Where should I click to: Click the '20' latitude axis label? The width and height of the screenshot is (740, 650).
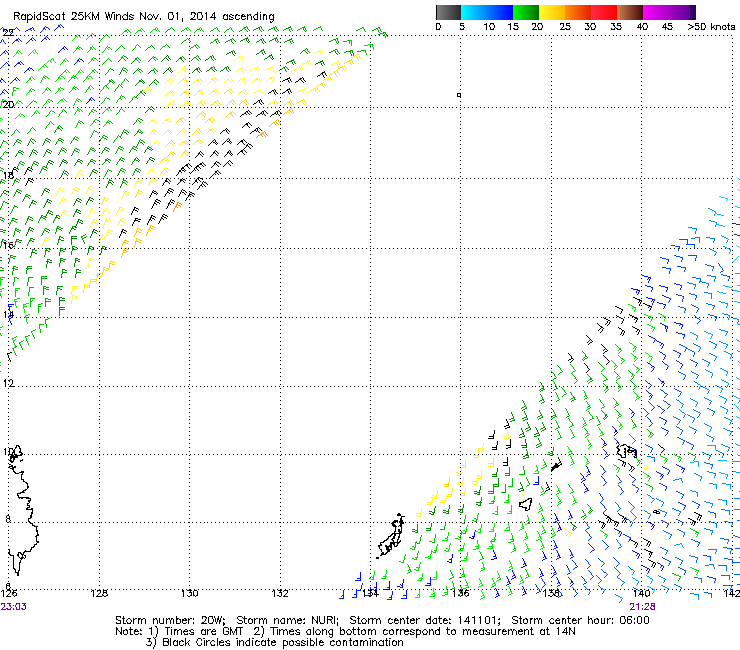point(8,104)
